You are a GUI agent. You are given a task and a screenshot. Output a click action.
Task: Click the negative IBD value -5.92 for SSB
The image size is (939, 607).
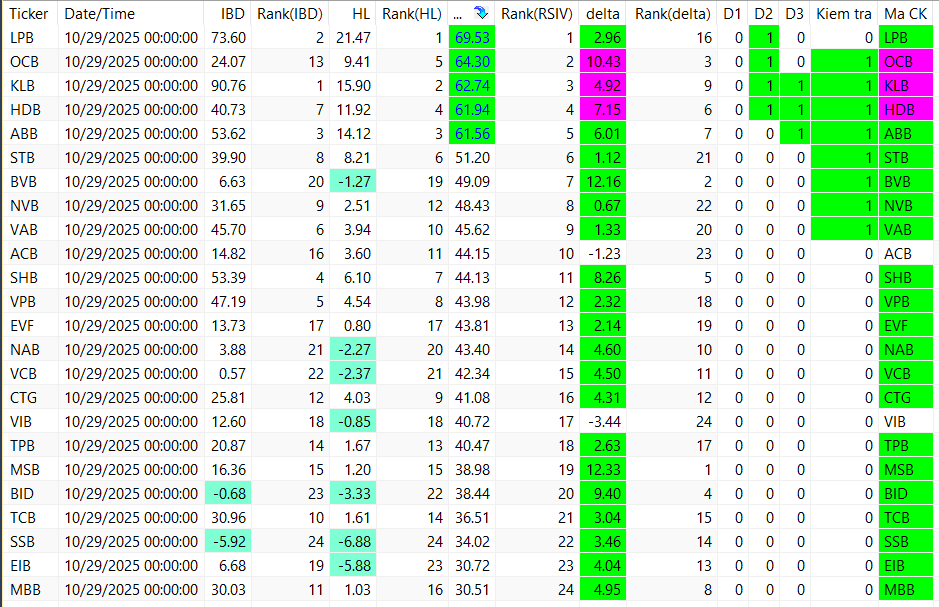click(228, 541)
